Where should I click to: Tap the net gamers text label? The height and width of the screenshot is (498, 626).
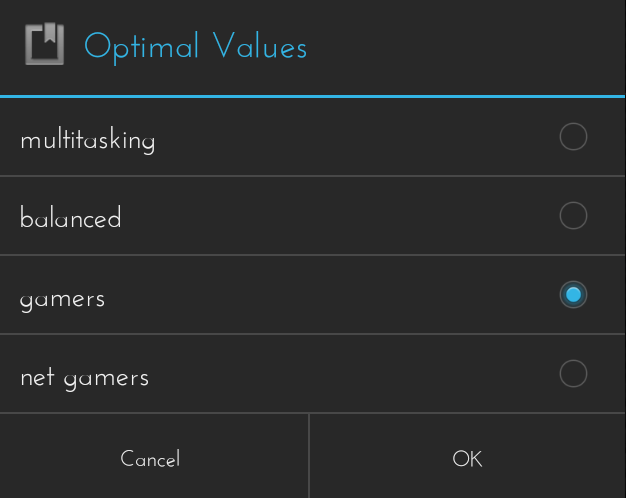[84, 377]
